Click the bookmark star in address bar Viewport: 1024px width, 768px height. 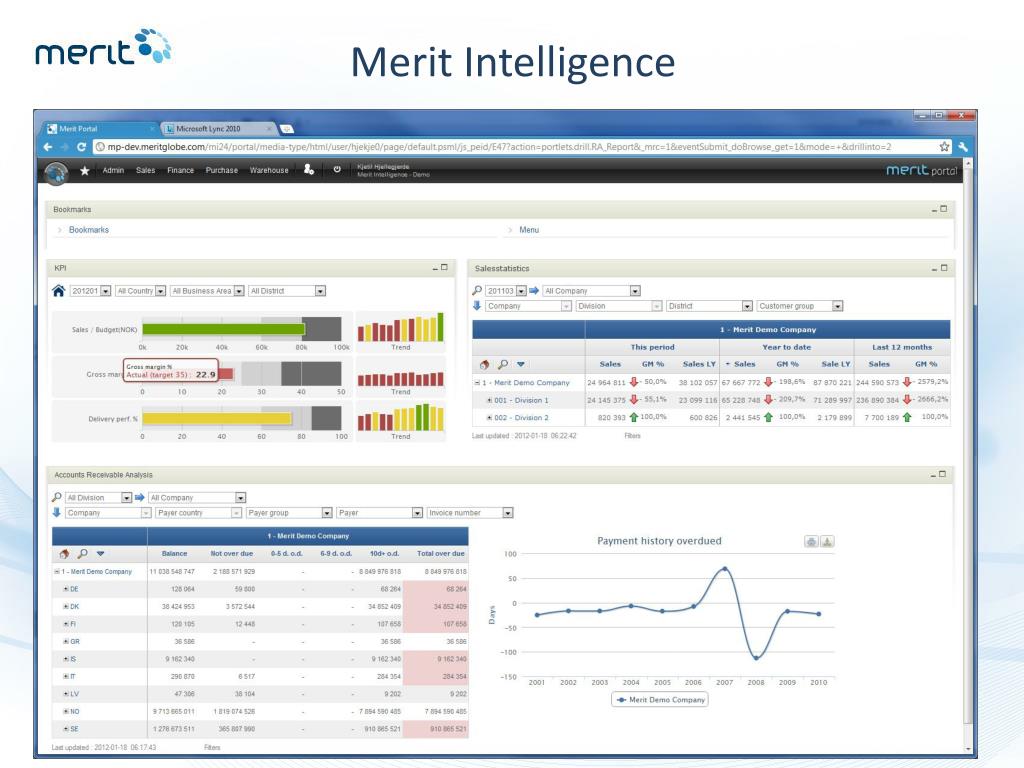pos(944,147)
